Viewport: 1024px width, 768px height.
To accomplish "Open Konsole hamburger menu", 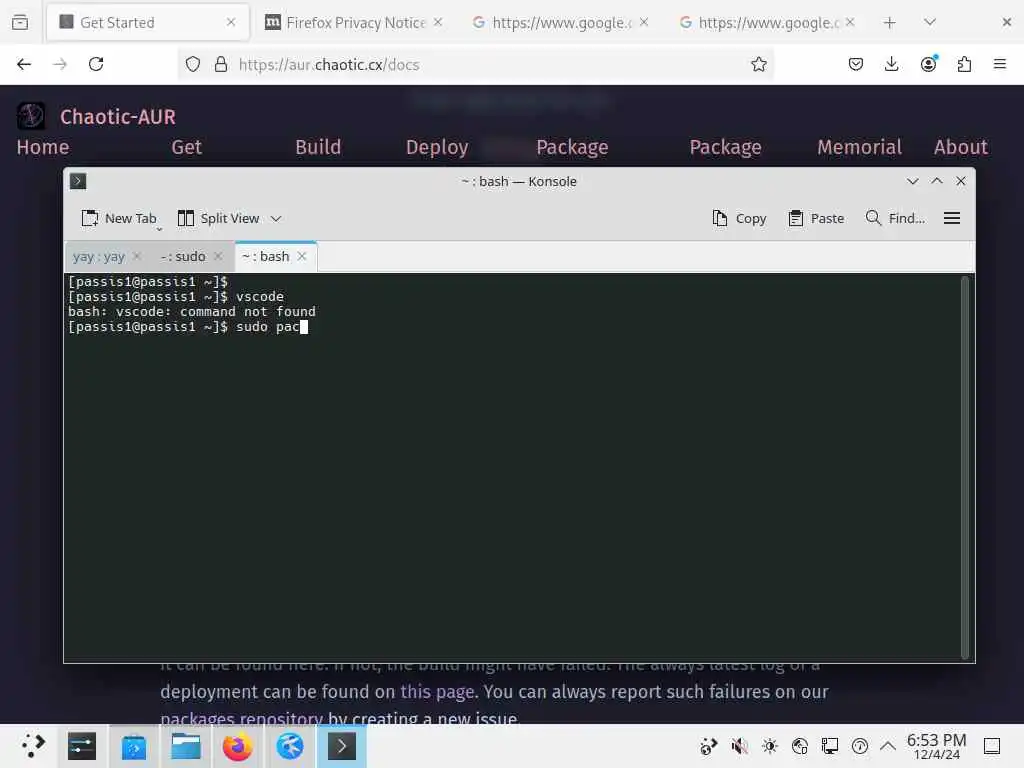I will point(952,218).
